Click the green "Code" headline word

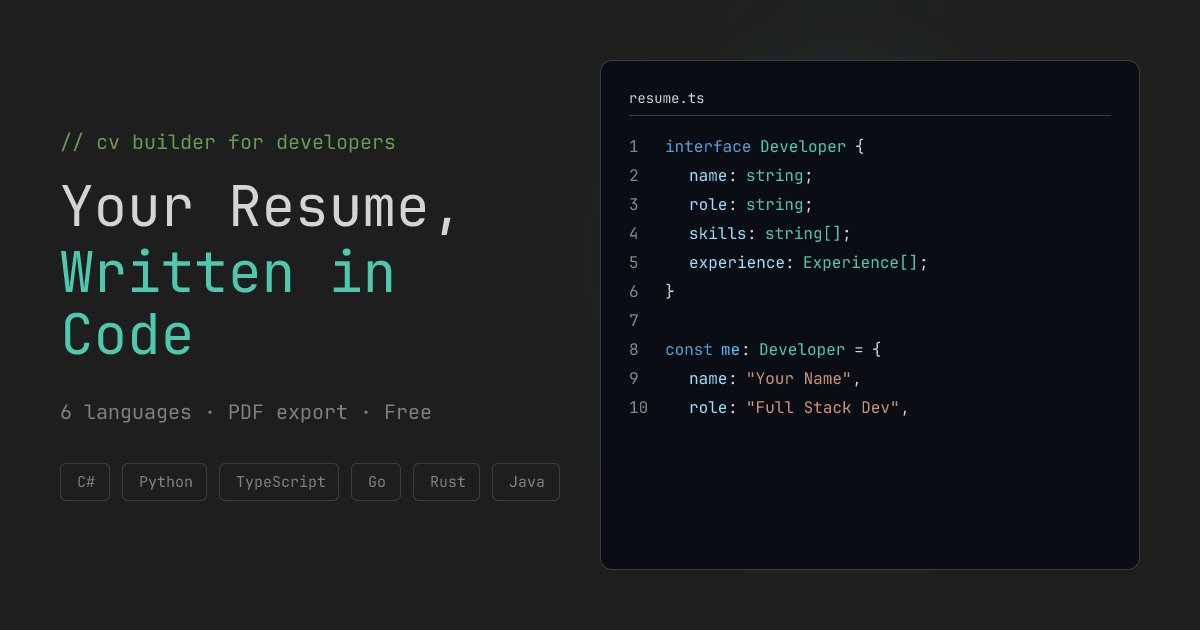(127, 336)
